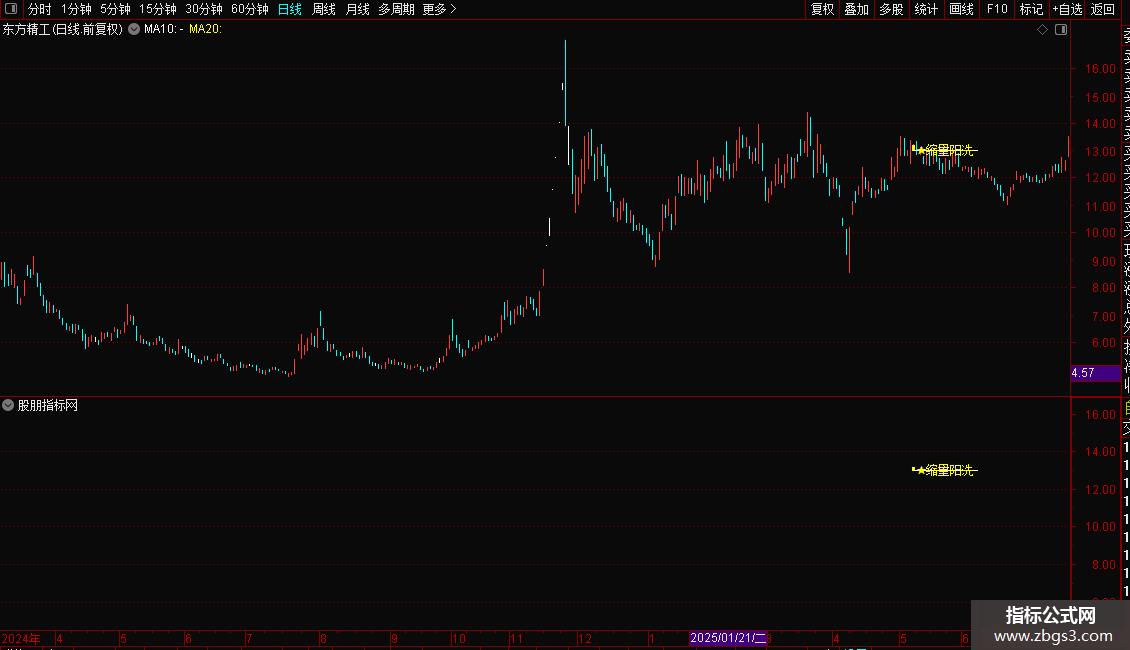Click the 2025/01/21 date marker
The image size is (1130, 650).
point(728,638)
